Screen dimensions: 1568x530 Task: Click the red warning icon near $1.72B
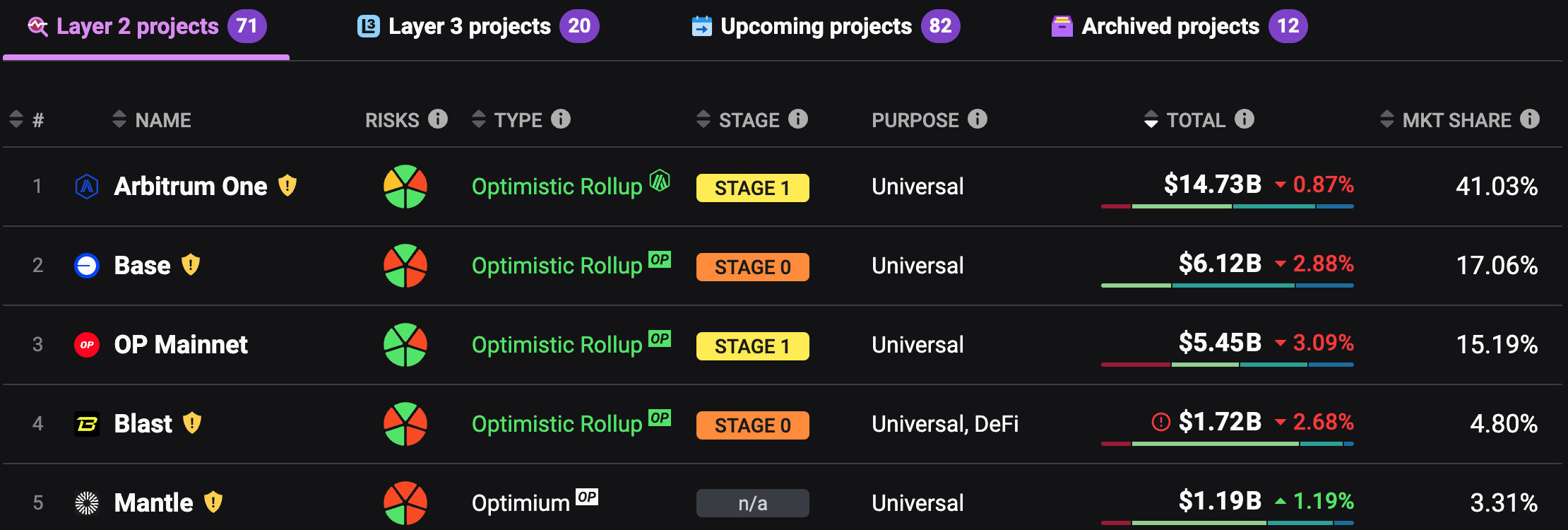1160,422
